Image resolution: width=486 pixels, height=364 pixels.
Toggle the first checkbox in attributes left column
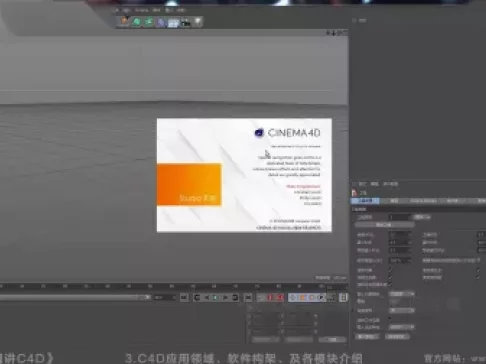(390, 270)
